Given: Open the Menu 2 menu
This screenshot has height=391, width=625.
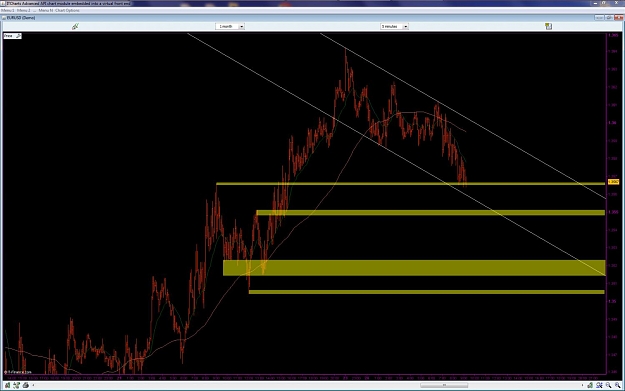Looking at the screenshot, I should pos(23,10).
